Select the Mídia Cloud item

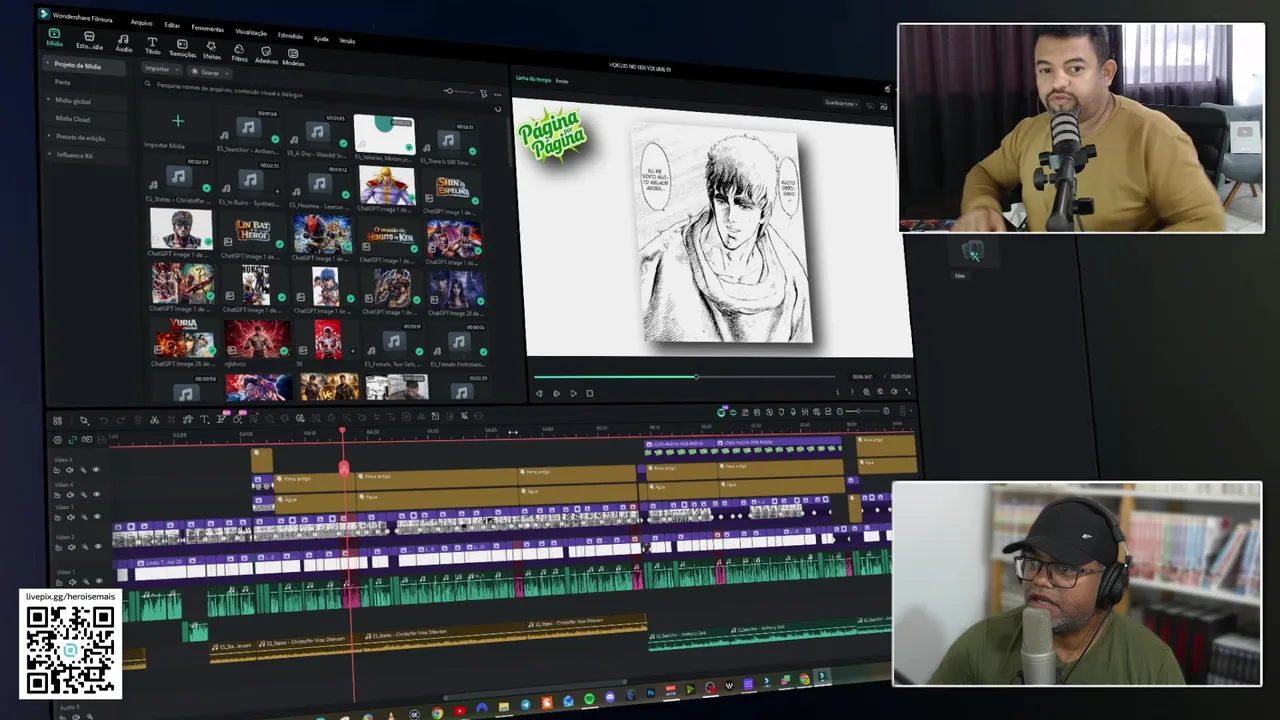tap(72, 119)
